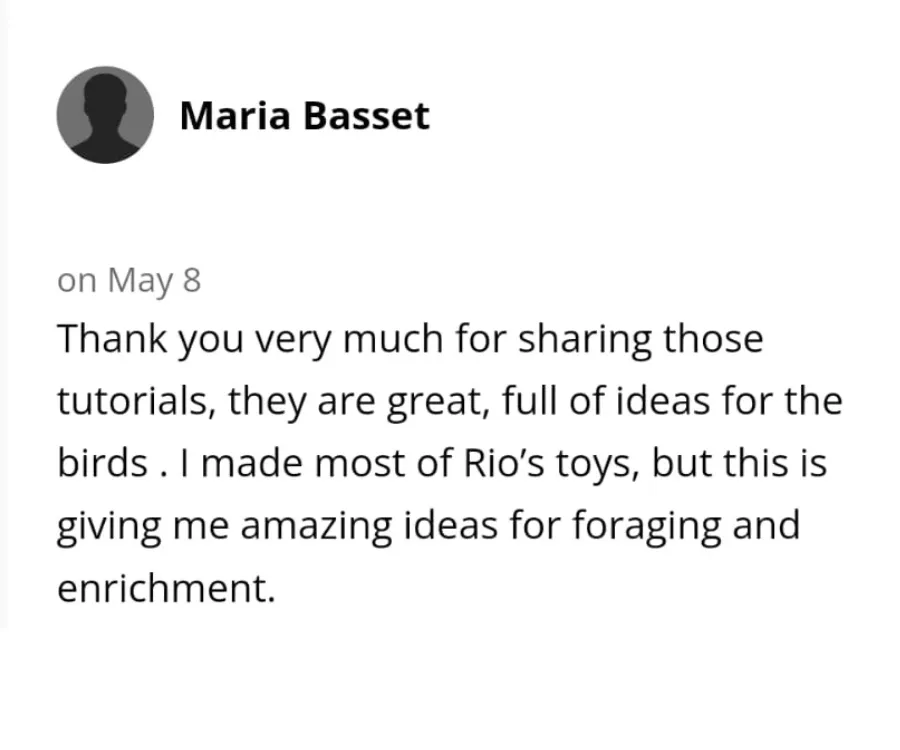900x750 pixels.
Task: Click the "8" in the comment date
Action: (x=191, y=281)
